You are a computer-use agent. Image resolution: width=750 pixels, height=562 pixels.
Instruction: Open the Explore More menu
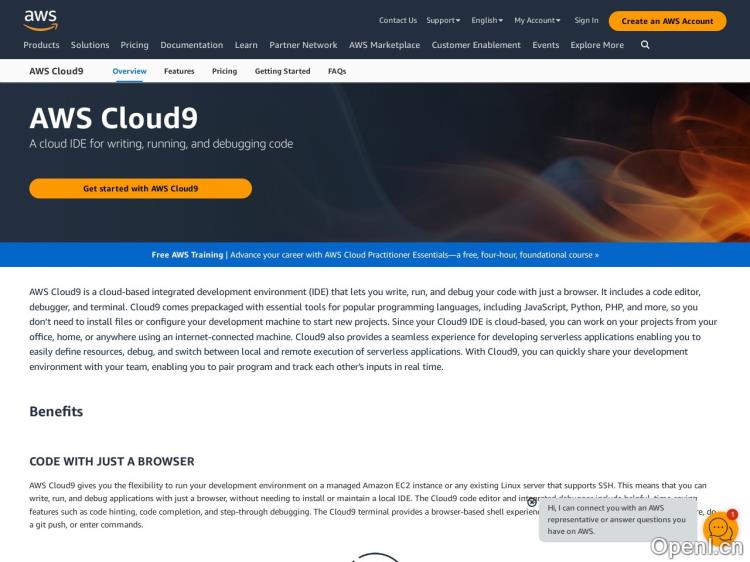(x=597, y=45)
